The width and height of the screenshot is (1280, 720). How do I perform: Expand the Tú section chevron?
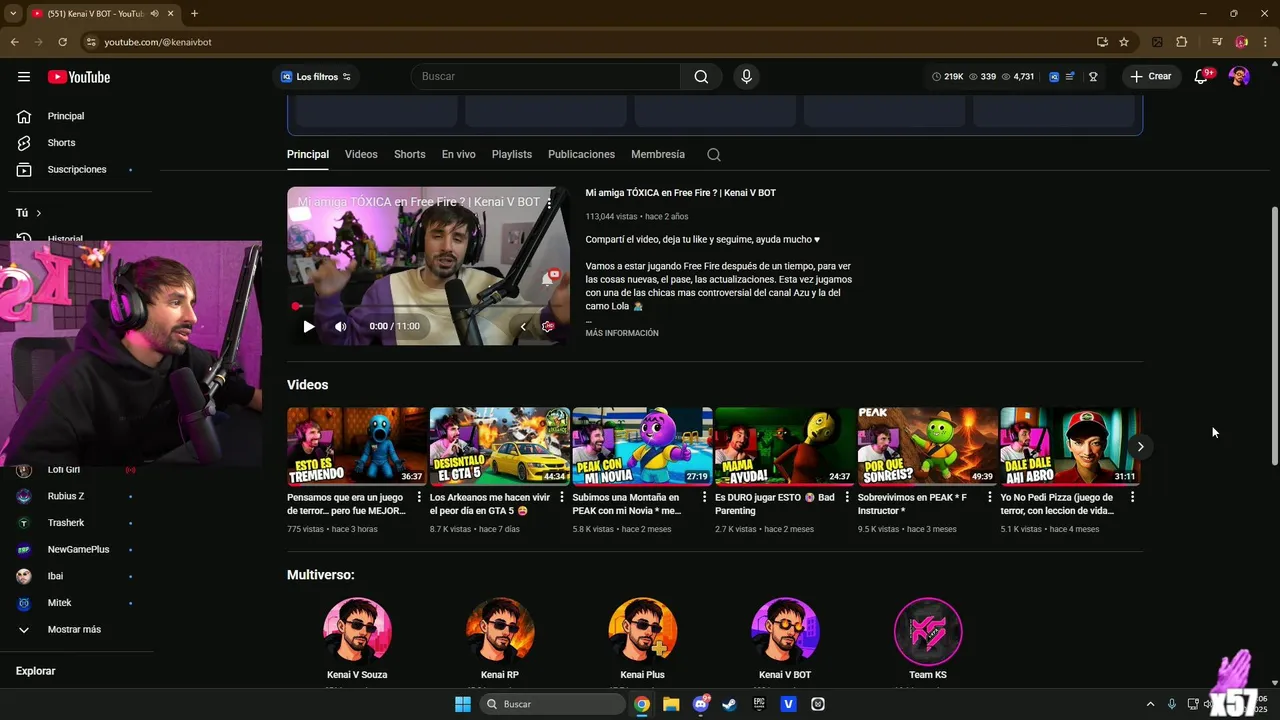click(39, 213)
